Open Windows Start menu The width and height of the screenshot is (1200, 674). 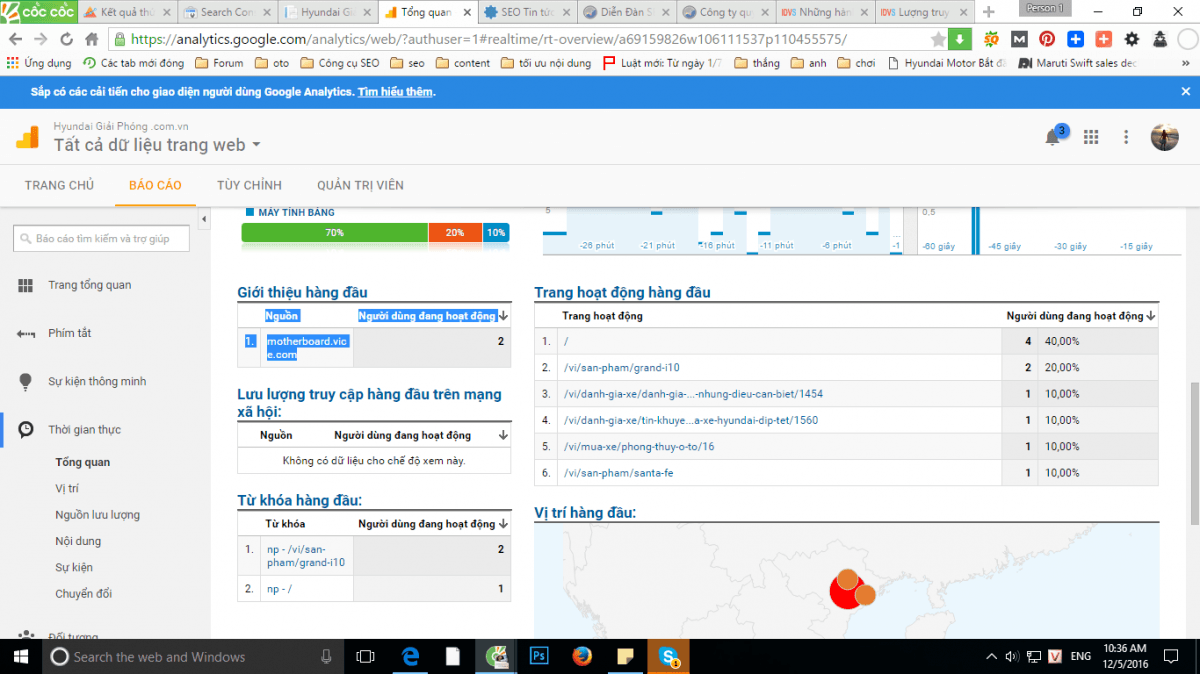(20, 656)
